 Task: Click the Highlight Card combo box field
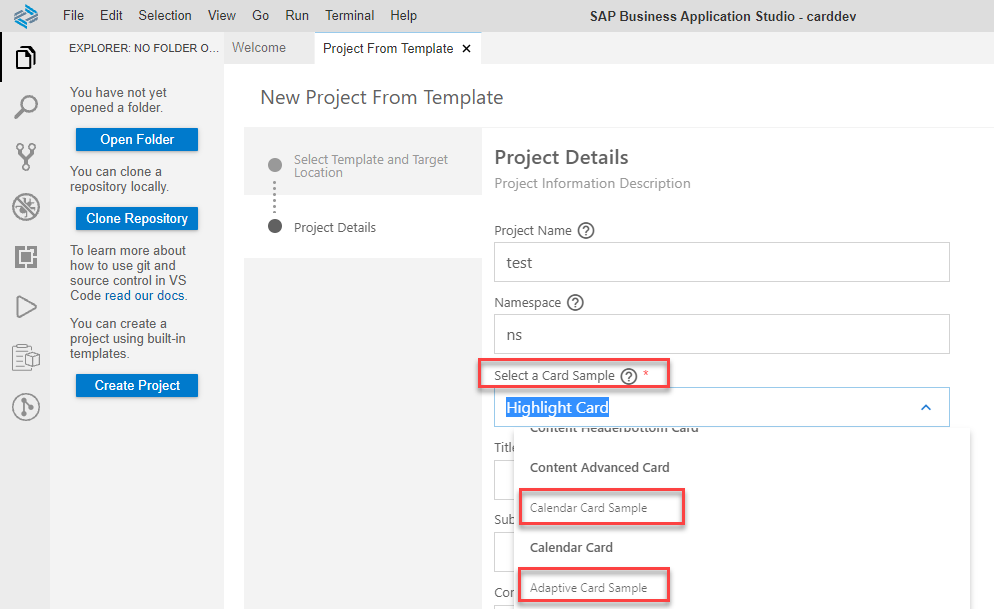pos(721,407)
